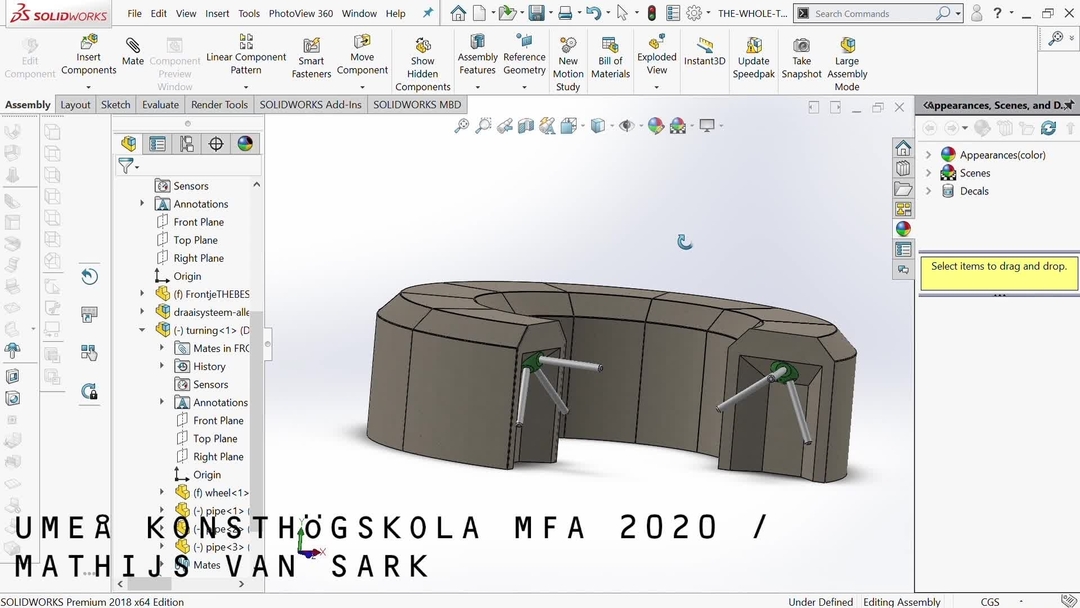Collapse the turning<1> component node

coord(142,330)
